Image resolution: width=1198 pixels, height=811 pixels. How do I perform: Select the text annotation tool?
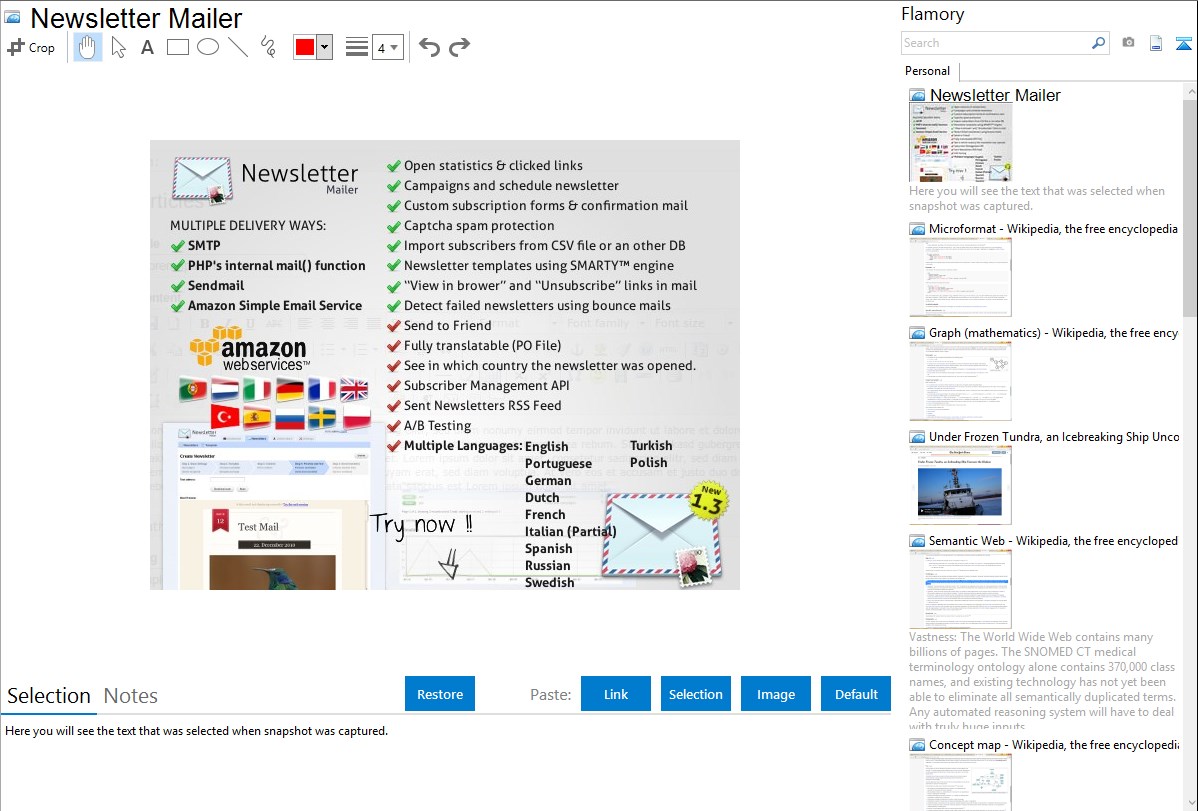[x=147, y=47]
